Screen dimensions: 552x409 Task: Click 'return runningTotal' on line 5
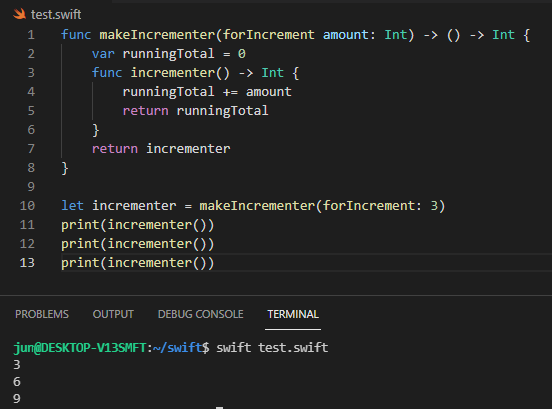tap(195, 111)
